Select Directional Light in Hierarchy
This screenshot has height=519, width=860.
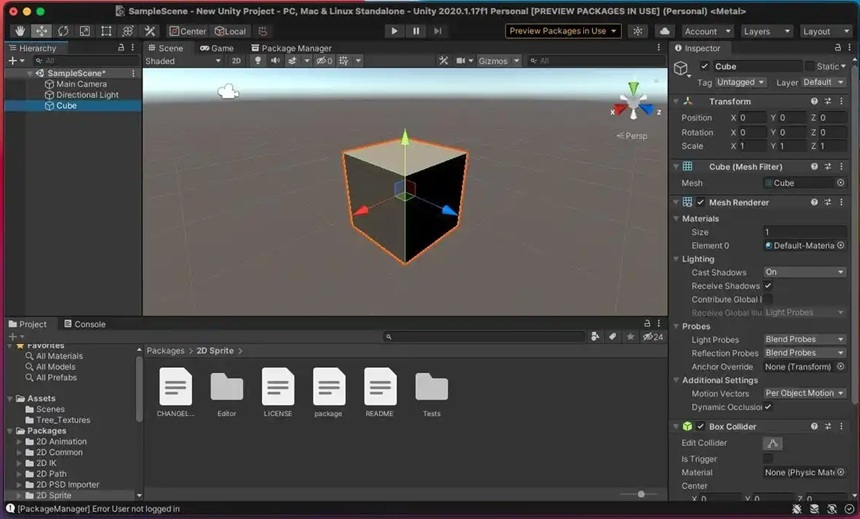tap(82, 95)
